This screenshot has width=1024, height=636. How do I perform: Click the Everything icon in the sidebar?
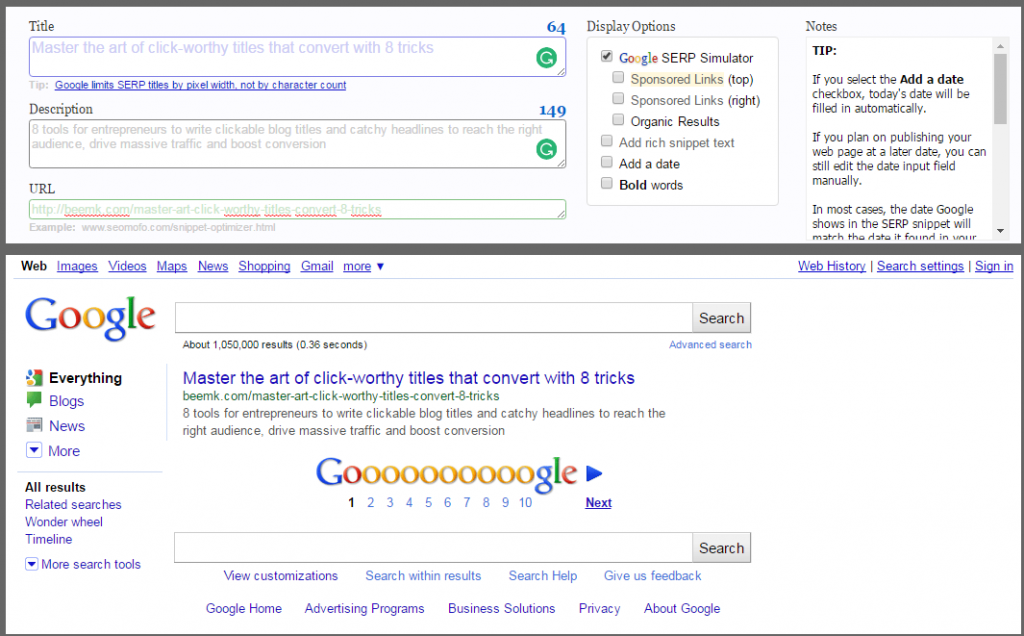[34, 377]
